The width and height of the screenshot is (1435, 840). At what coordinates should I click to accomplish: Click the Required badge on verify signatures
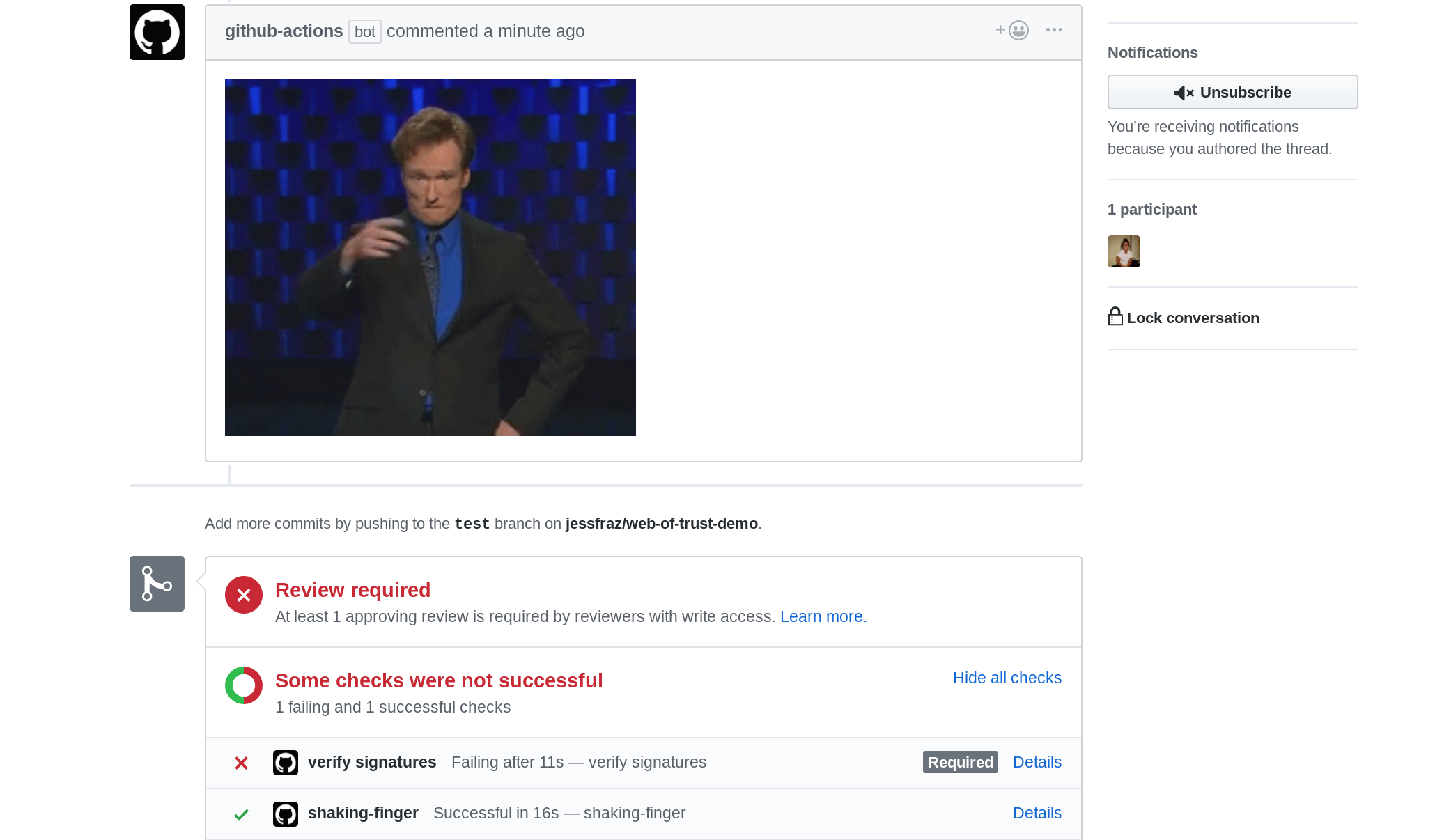960,762
